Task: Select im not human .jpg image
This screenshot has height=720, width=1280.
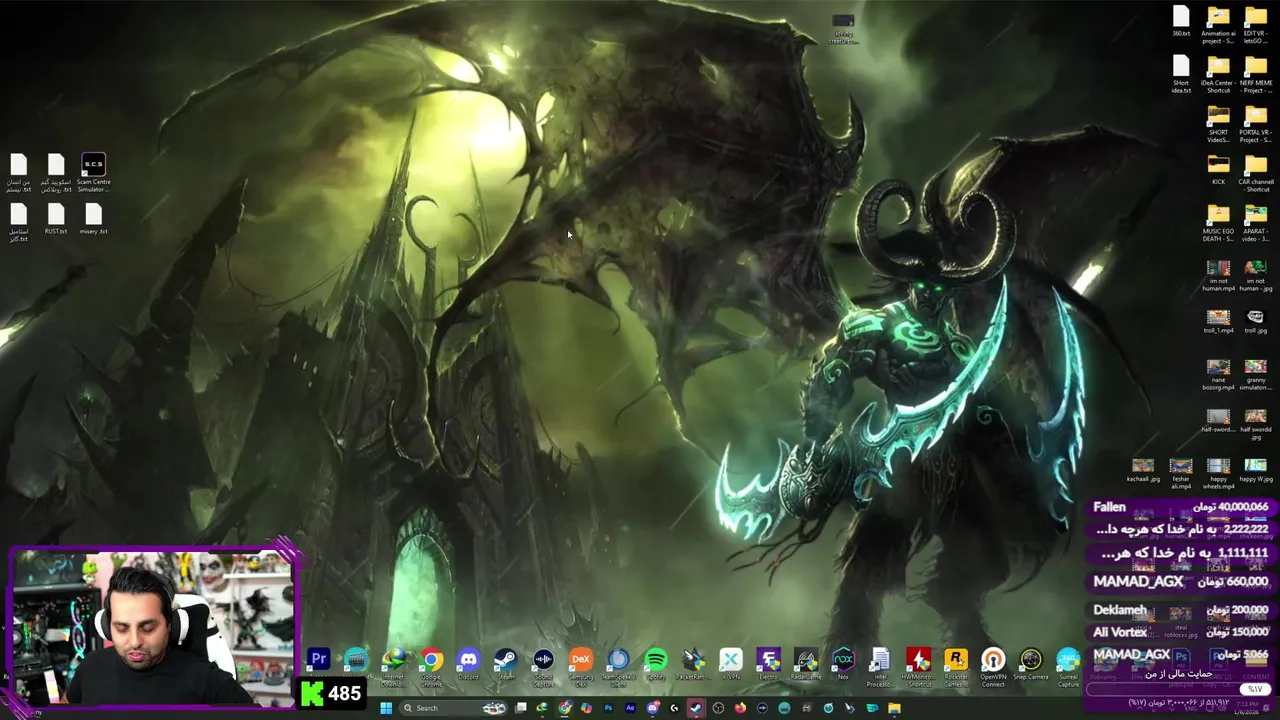Action: coord(1256,275)
